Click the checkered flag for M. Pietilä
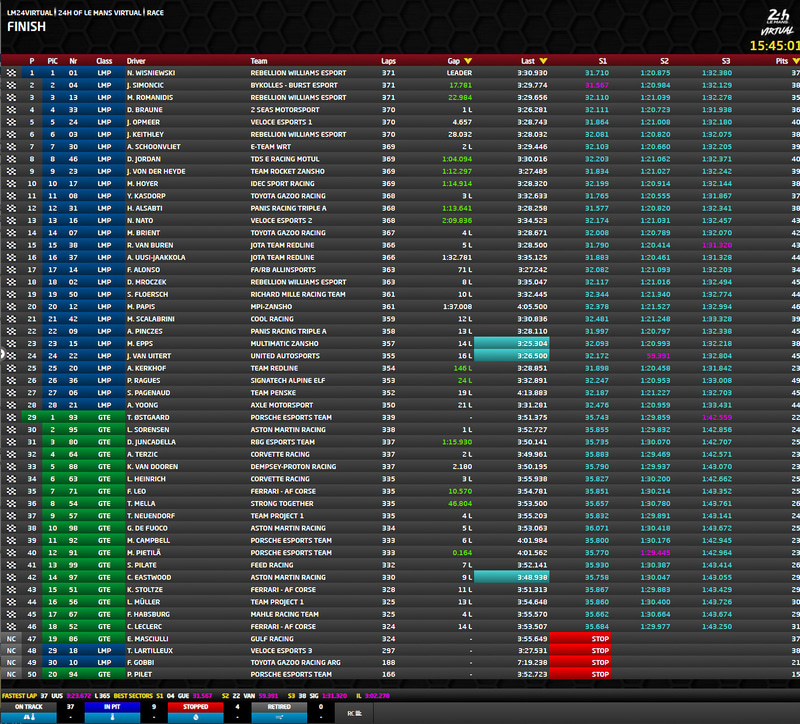Viewport: 800px width, 724px height. (11, 553)
